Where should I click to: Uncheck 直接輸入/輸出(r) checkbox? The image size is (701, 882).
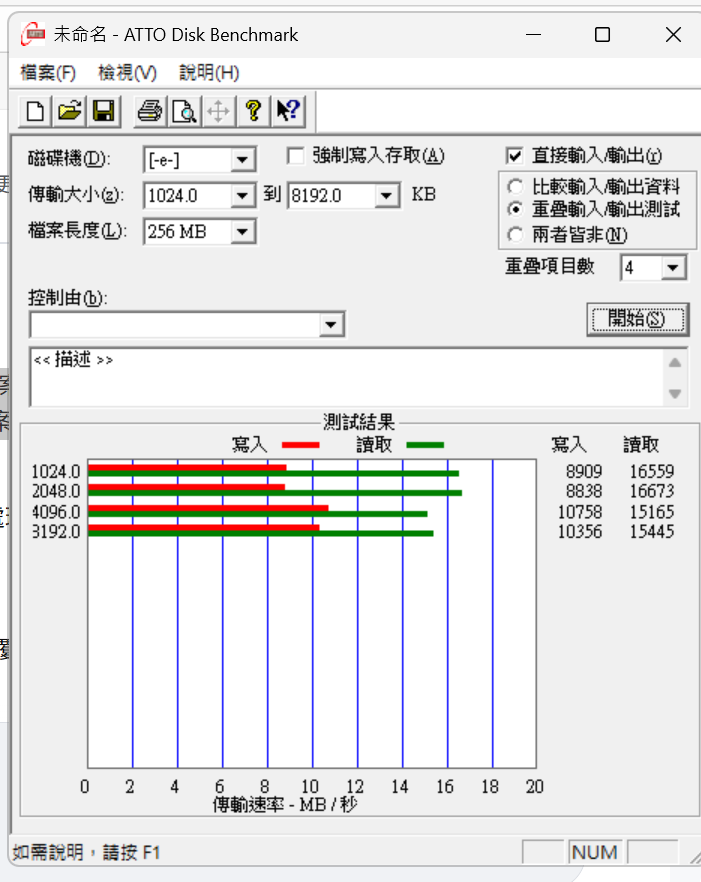coord(514,155)
